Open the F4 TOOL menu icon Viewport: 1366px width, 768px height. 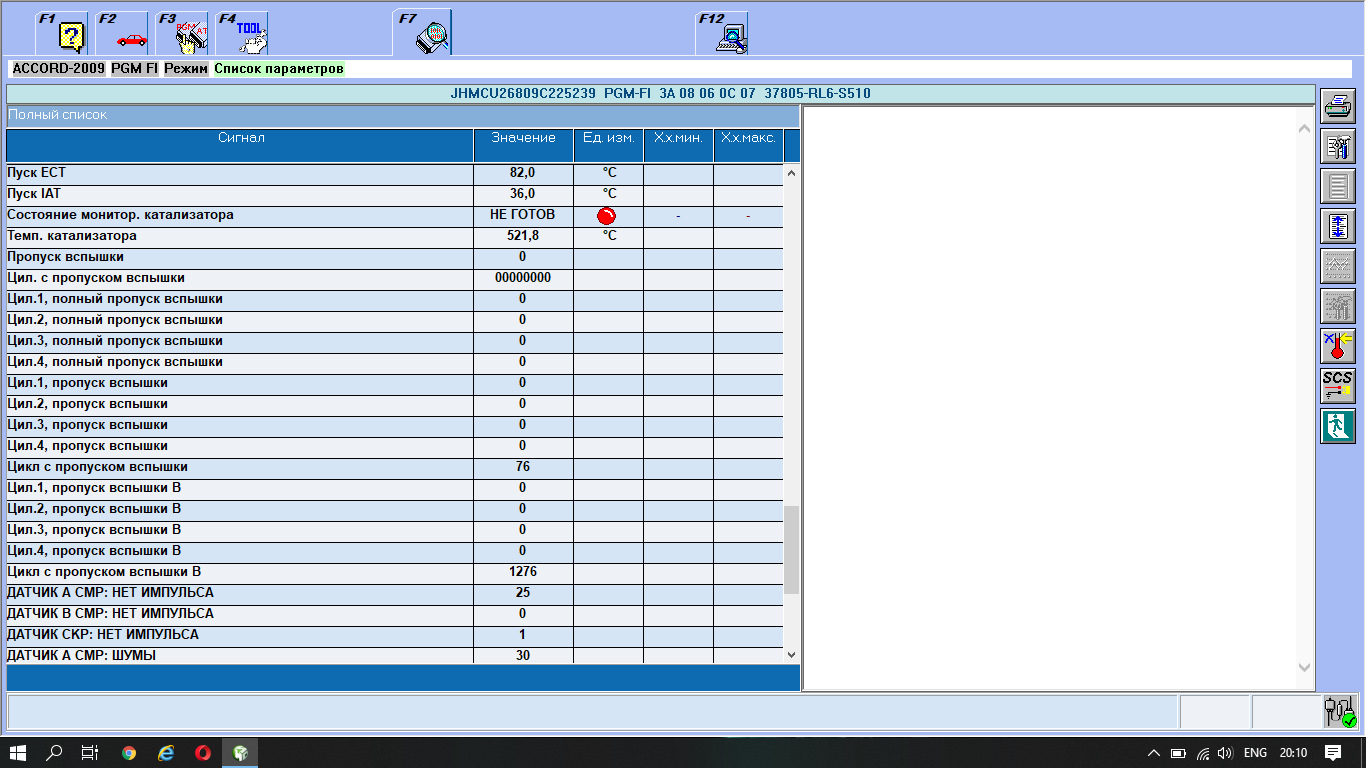243,35
